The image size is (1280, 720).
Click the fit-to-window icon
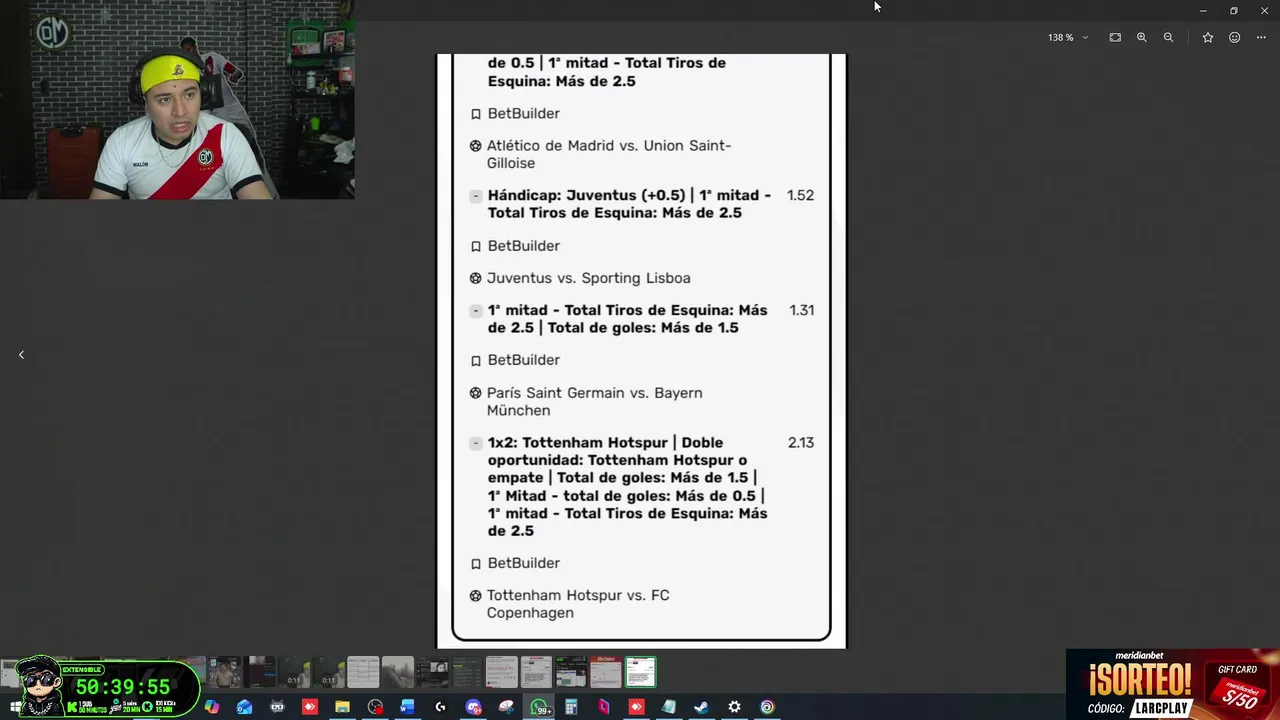(x=1115, y=38)
